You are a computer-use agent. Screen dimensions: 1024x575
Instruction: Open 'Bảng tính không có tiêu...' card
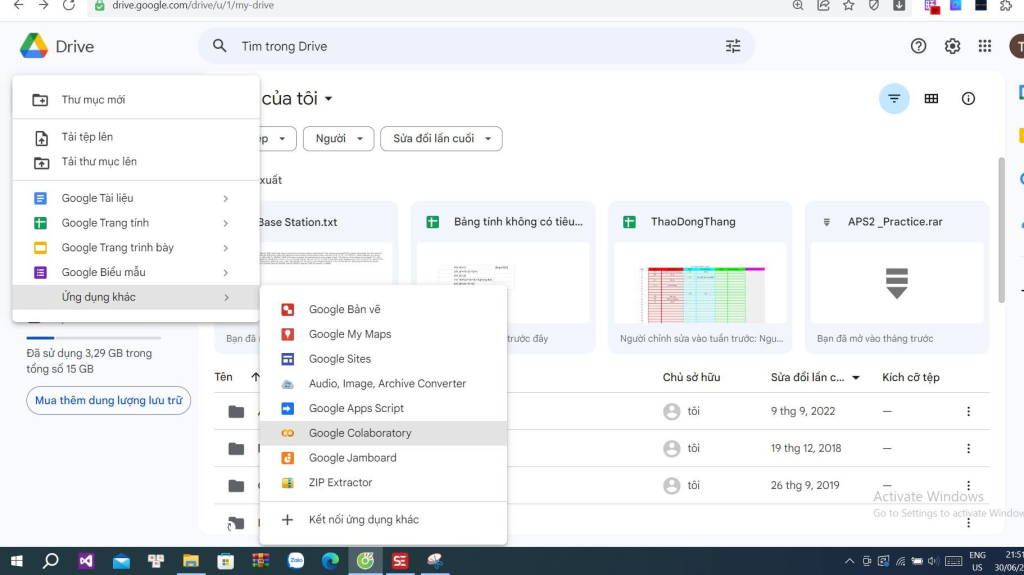pos(503,278)
